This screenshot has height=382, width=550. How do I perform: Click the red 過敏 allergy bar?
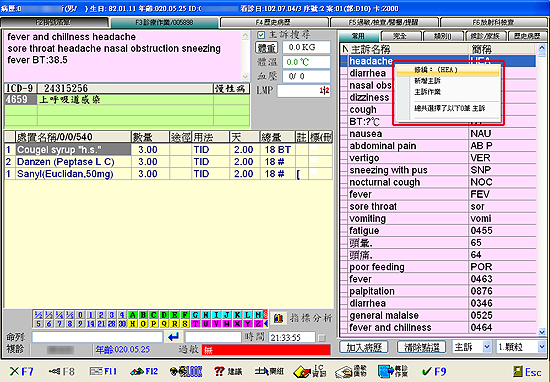coord(266,350)
